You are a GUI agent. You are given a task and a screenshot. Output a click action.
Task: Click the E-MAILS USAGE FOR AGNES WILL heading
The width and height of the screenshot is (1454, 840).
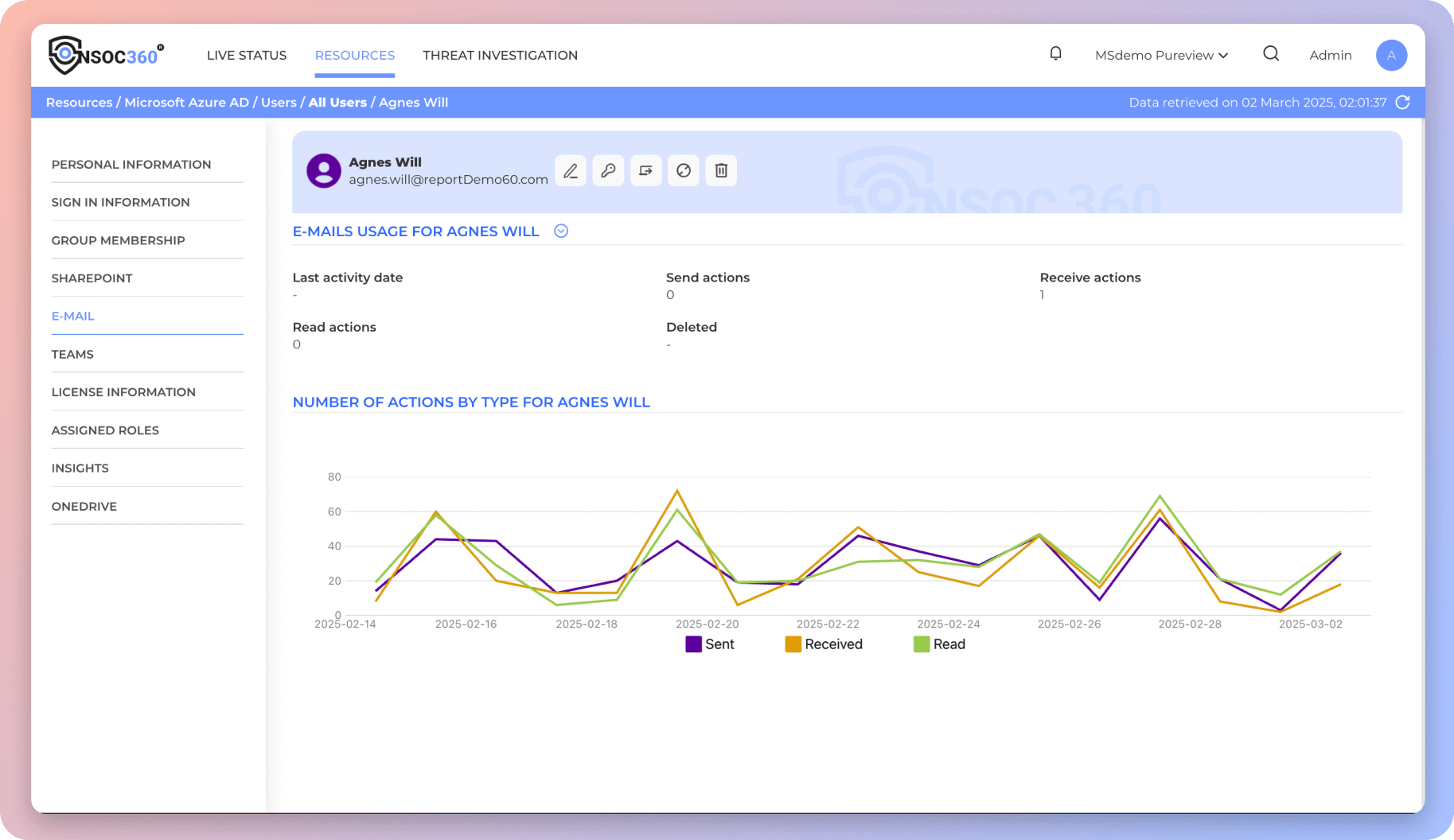click(415, 231)
